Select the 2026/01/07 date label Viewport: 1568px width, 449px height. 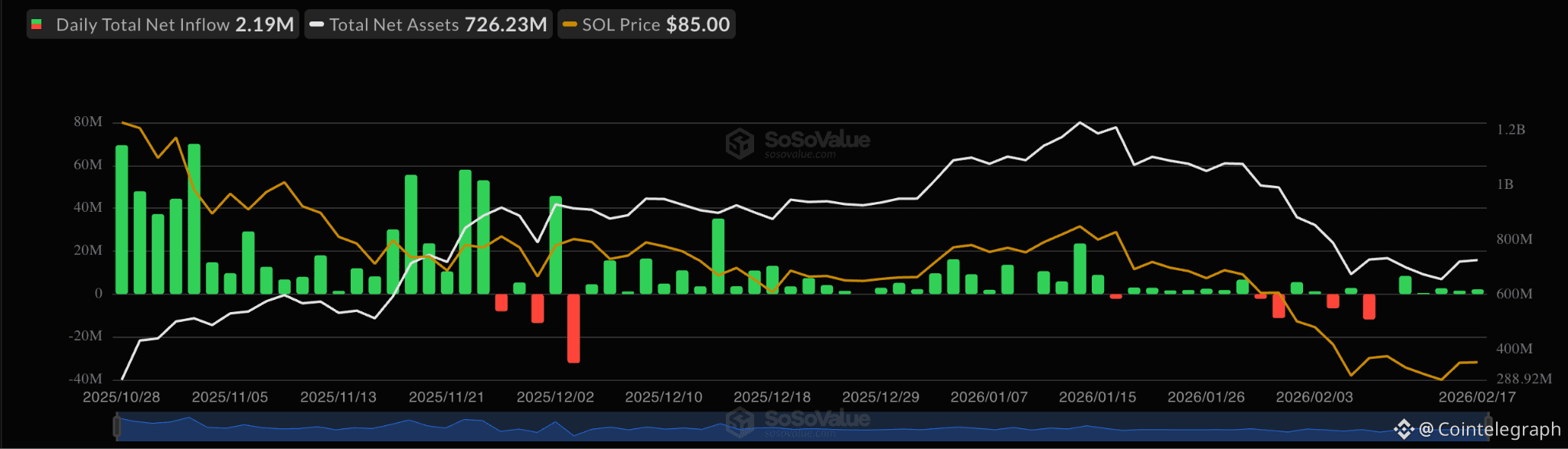[989, 397]
